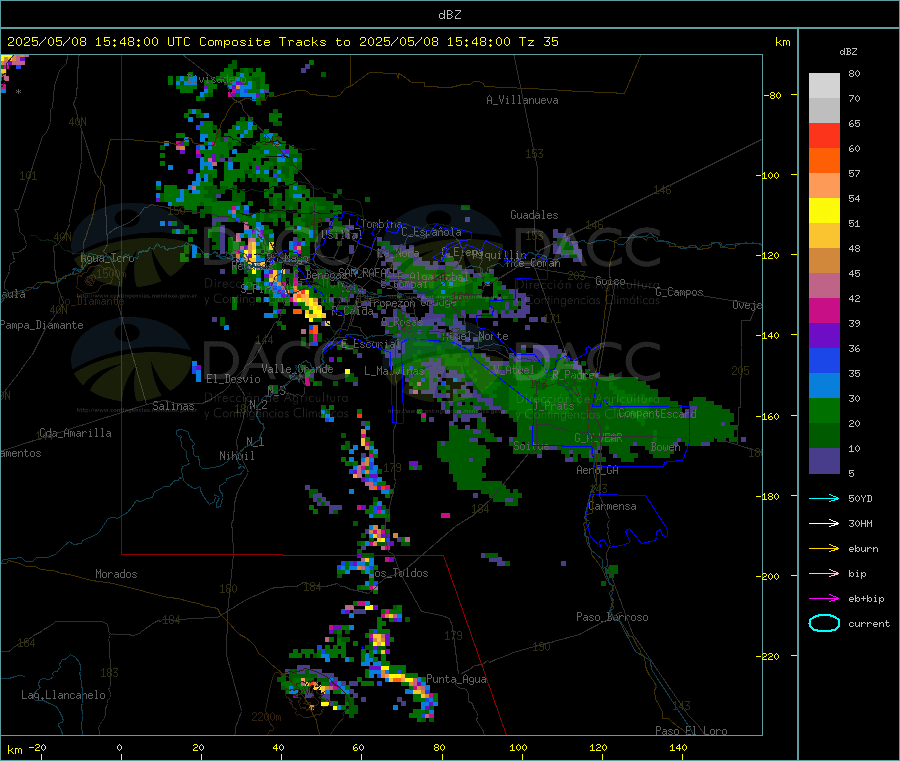The height and width of the screenshot is (761, 900).
Task: Click the R_Padre label
Action: coord(575,375)
